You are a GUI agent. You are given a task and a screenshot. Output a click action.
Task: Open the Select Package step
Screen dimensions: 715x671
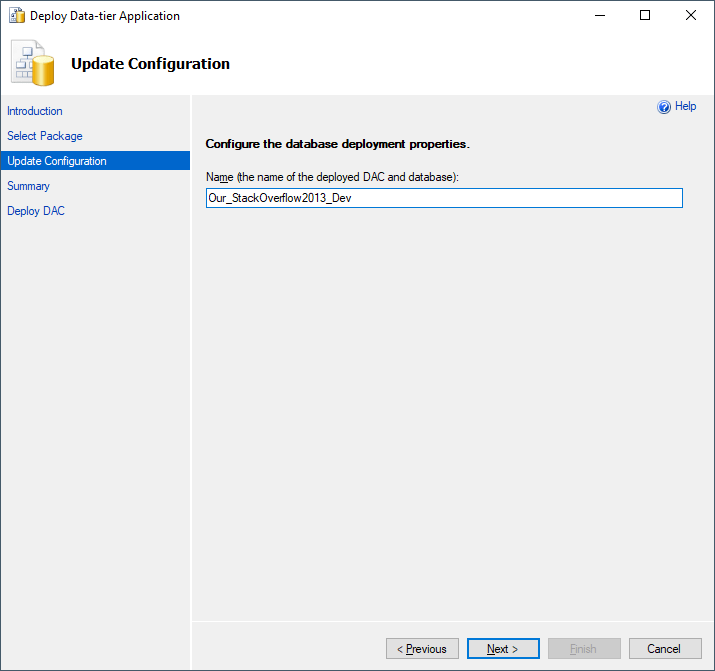(45, 136)
